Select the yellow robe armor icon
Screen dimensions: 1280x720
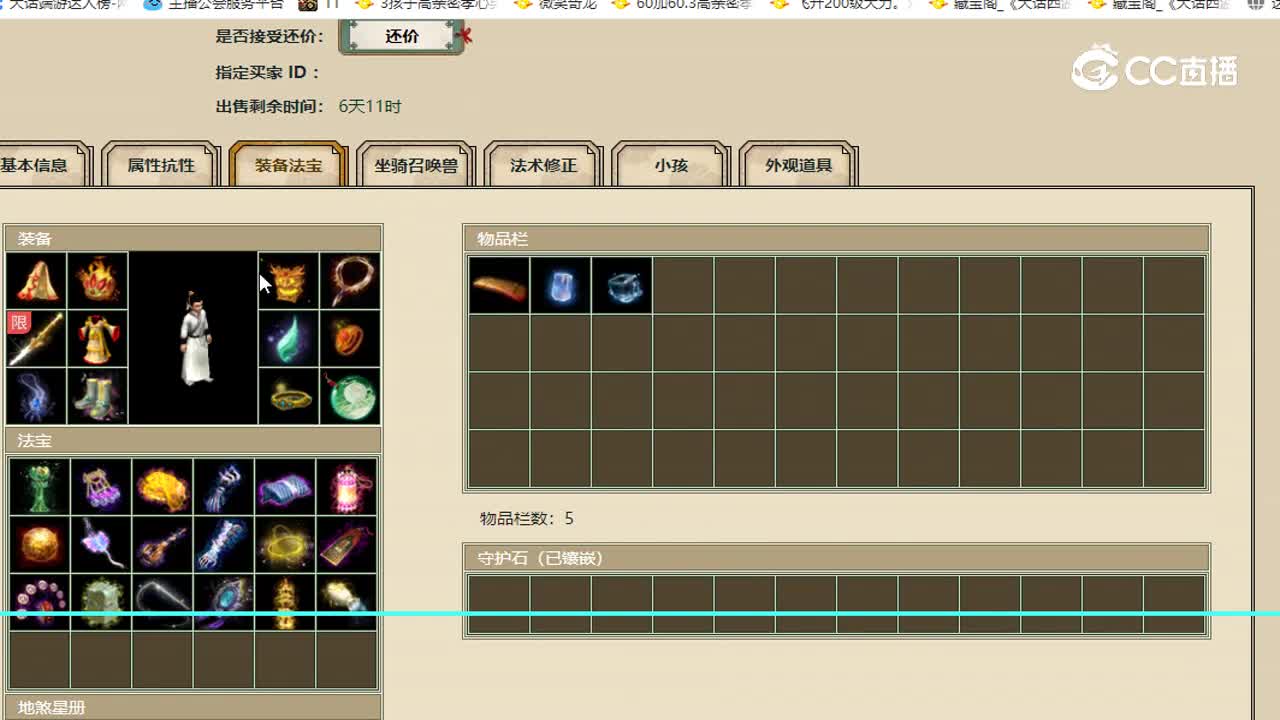coord(98,339)
